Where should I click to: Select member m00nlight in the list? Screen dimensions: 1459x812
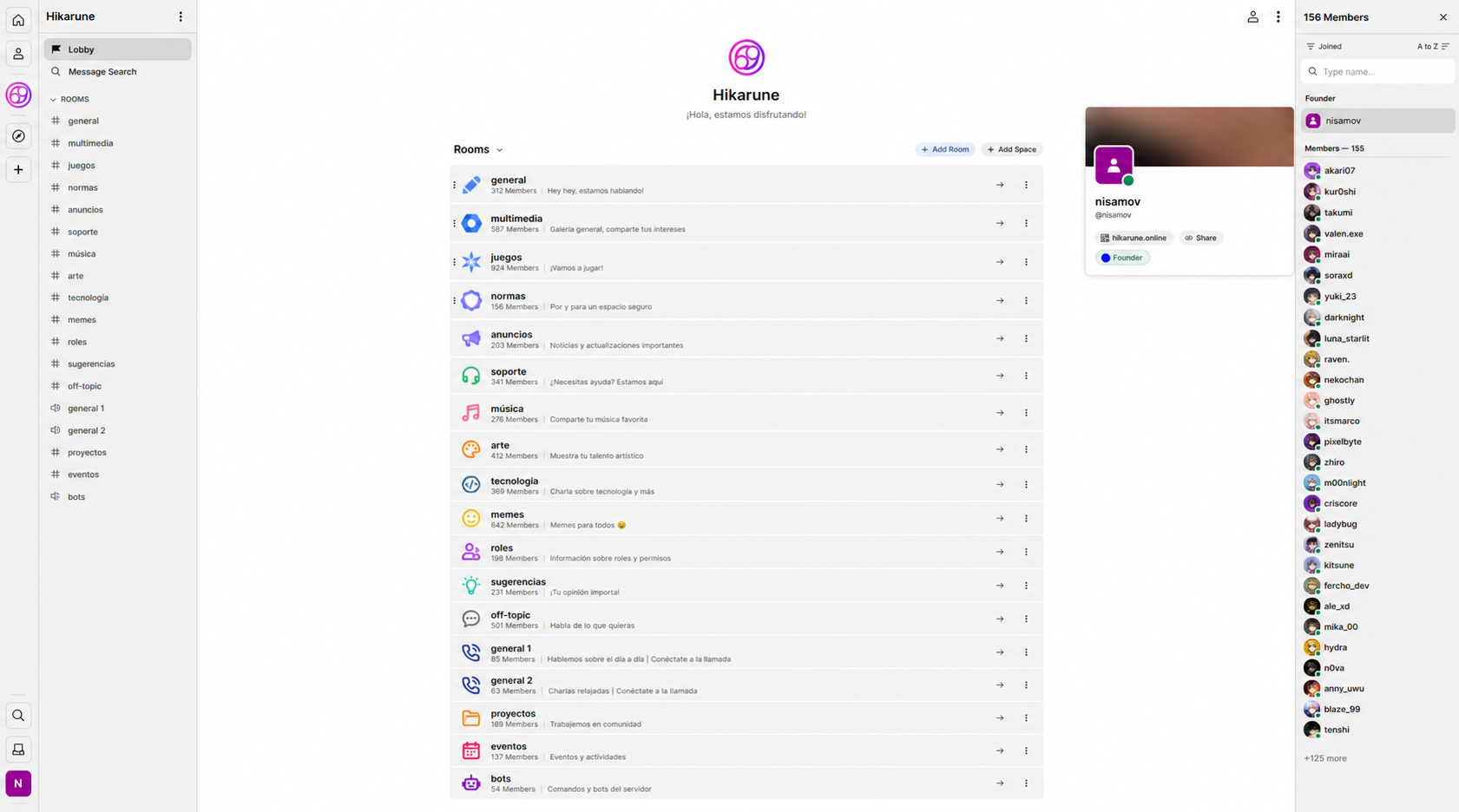pos(1377,482)
